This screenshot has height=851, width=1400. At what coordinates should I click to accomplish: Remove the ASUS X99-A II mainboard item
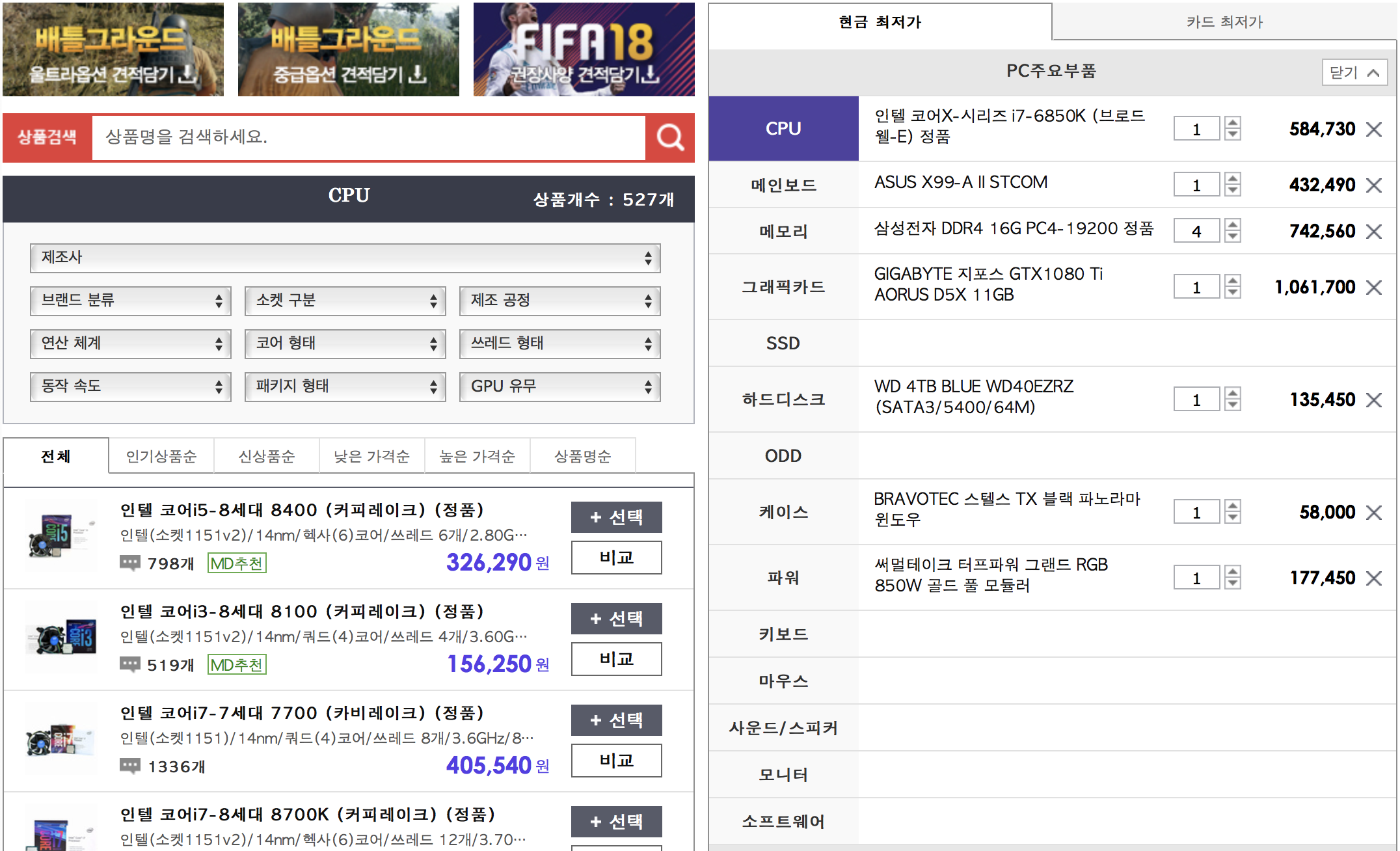[x=1374, y=185]
